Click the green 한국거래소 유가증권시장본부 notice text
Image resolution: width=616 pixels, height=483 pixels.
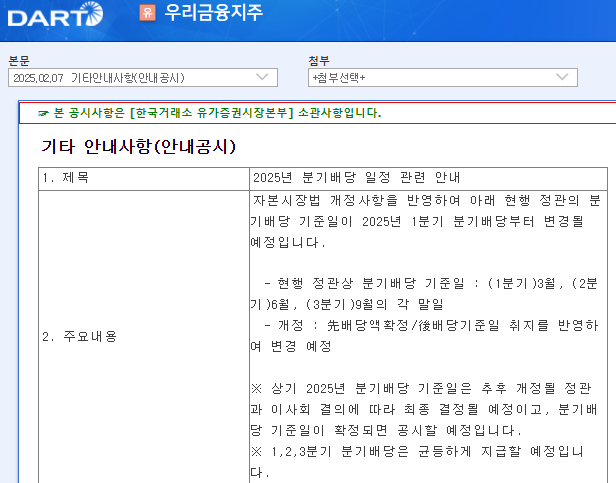[x=217, y=113]
